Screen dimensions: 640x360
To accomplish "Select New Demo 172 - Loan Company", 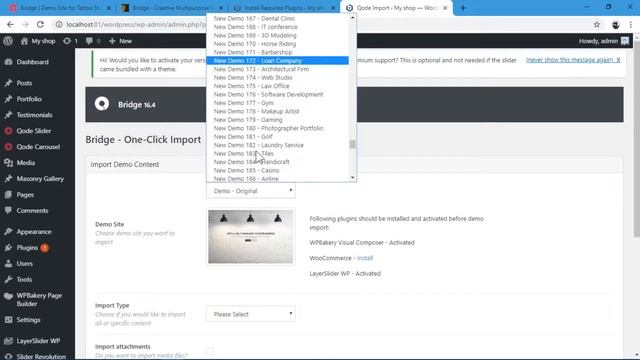I will click(x=278, y=60).
